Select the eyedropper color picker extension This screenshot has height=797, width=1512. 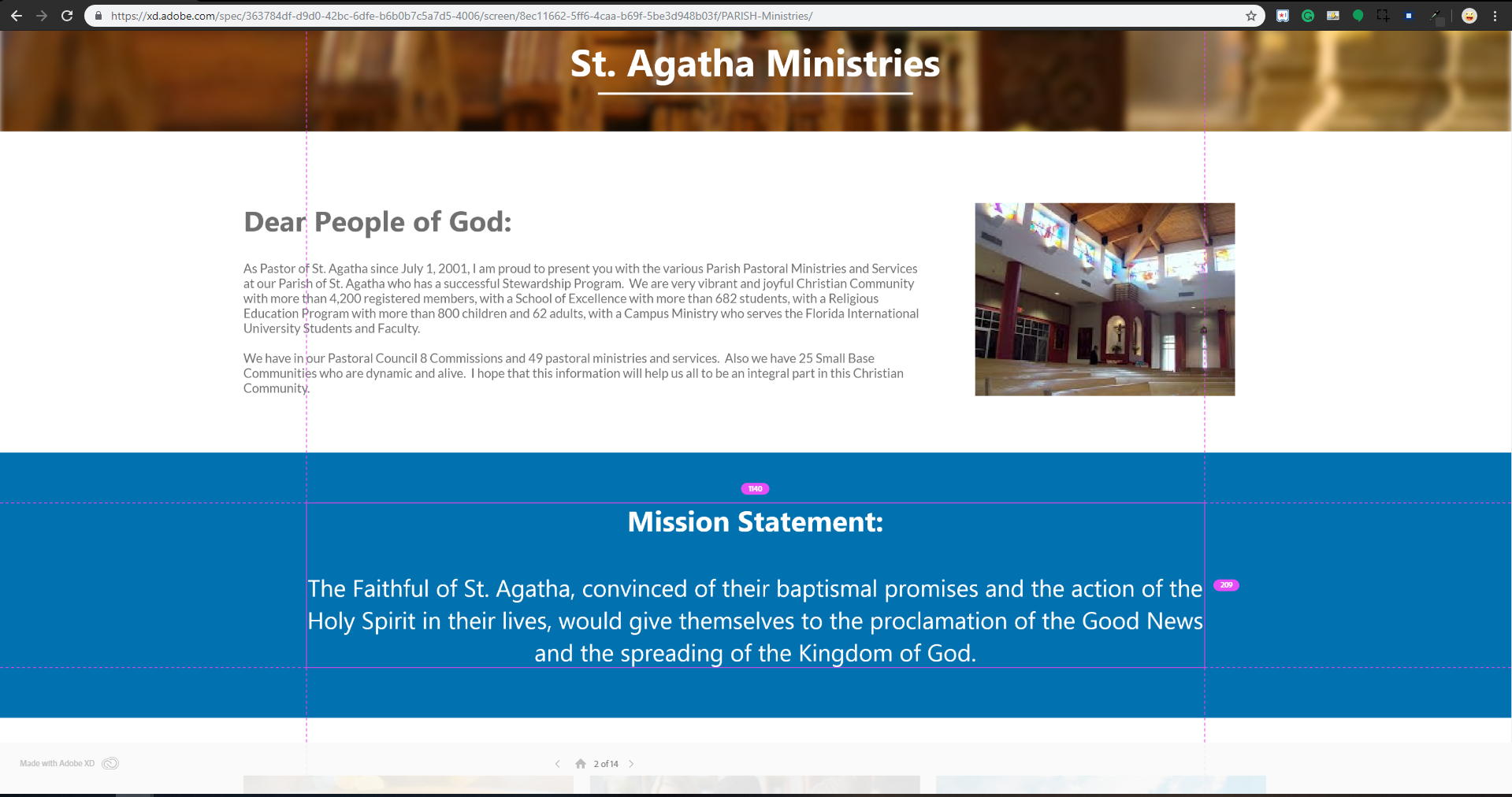pyautogui.click(x=1435, y=16)
